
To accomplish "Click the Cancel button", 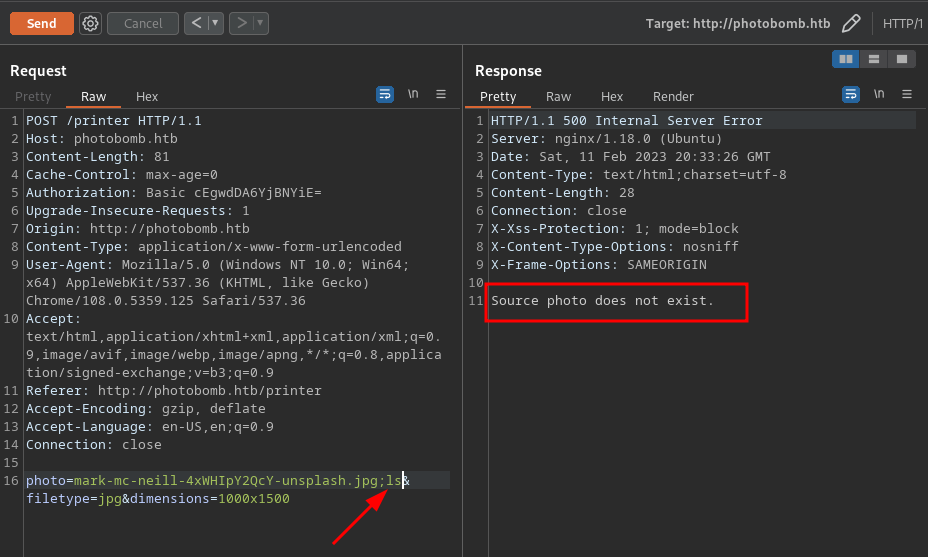I will [x=143, y=23].
